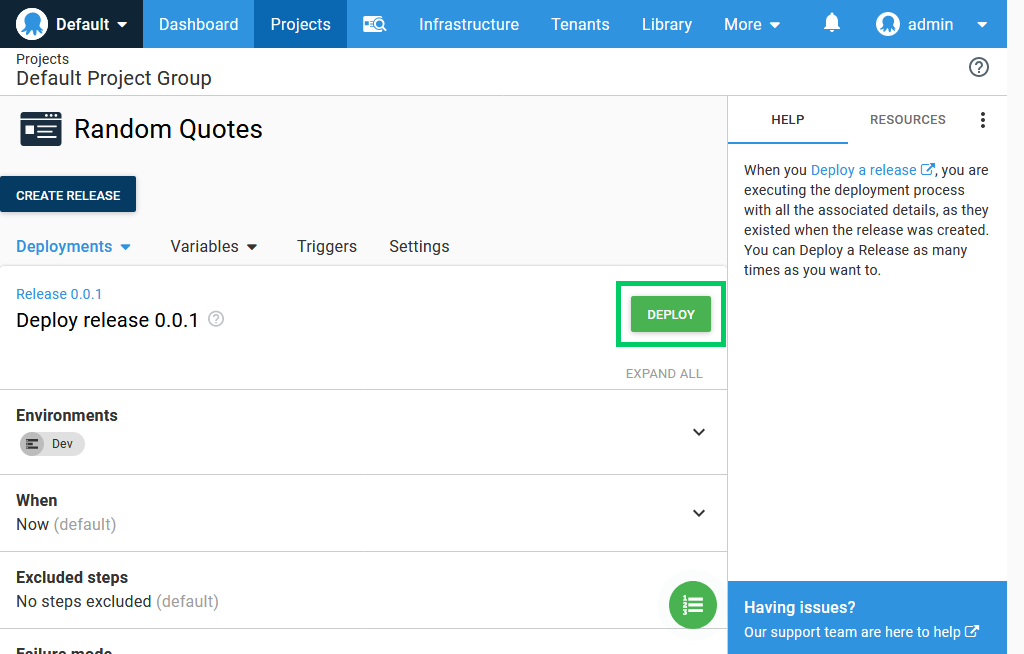Switch to the RESOURCES tab

tap(907, 120)
